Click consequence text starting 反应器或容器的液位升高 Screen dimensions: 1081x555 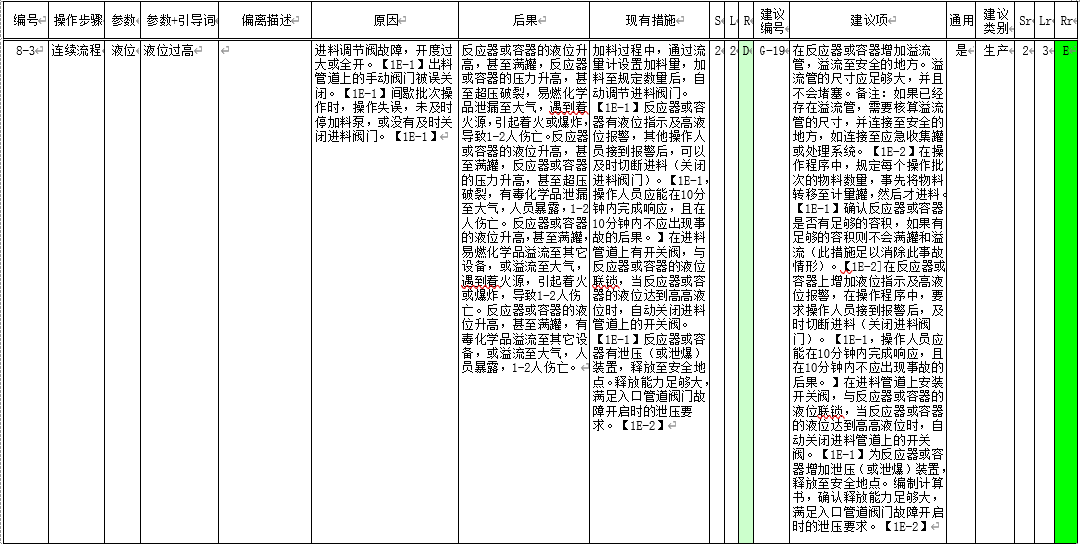(524, 209)
